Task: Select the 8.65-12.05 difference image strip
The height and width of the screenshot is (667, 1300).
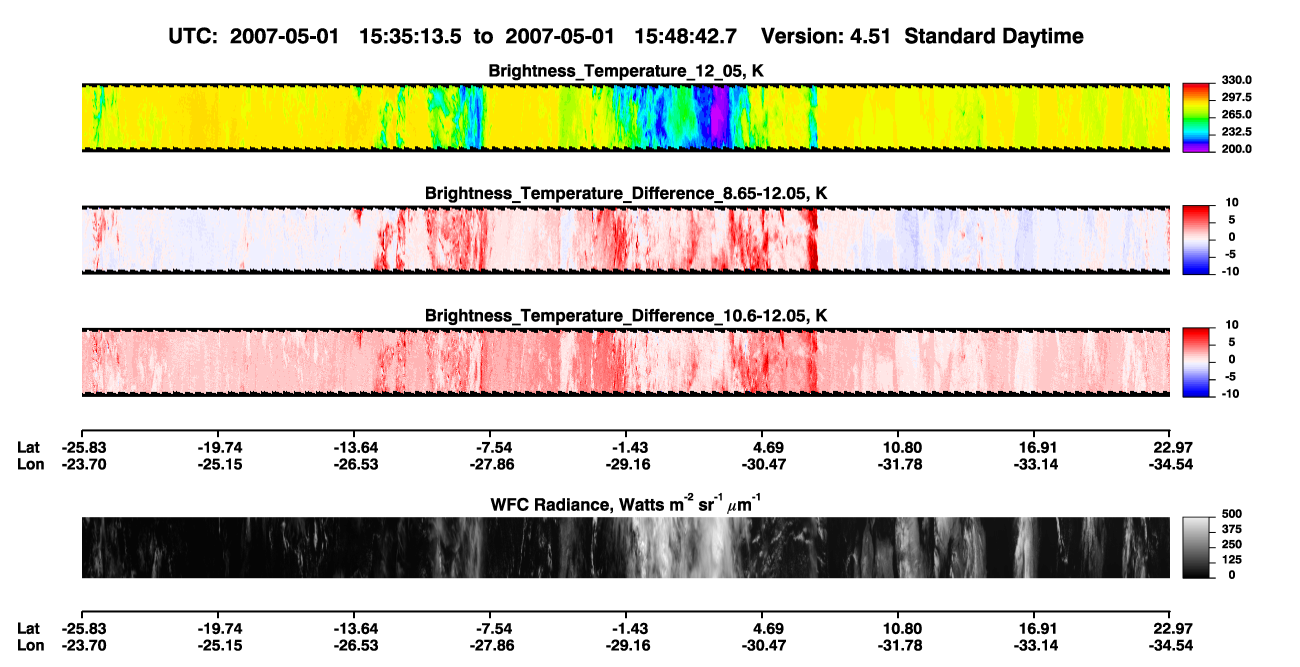Action: point(626,240)
